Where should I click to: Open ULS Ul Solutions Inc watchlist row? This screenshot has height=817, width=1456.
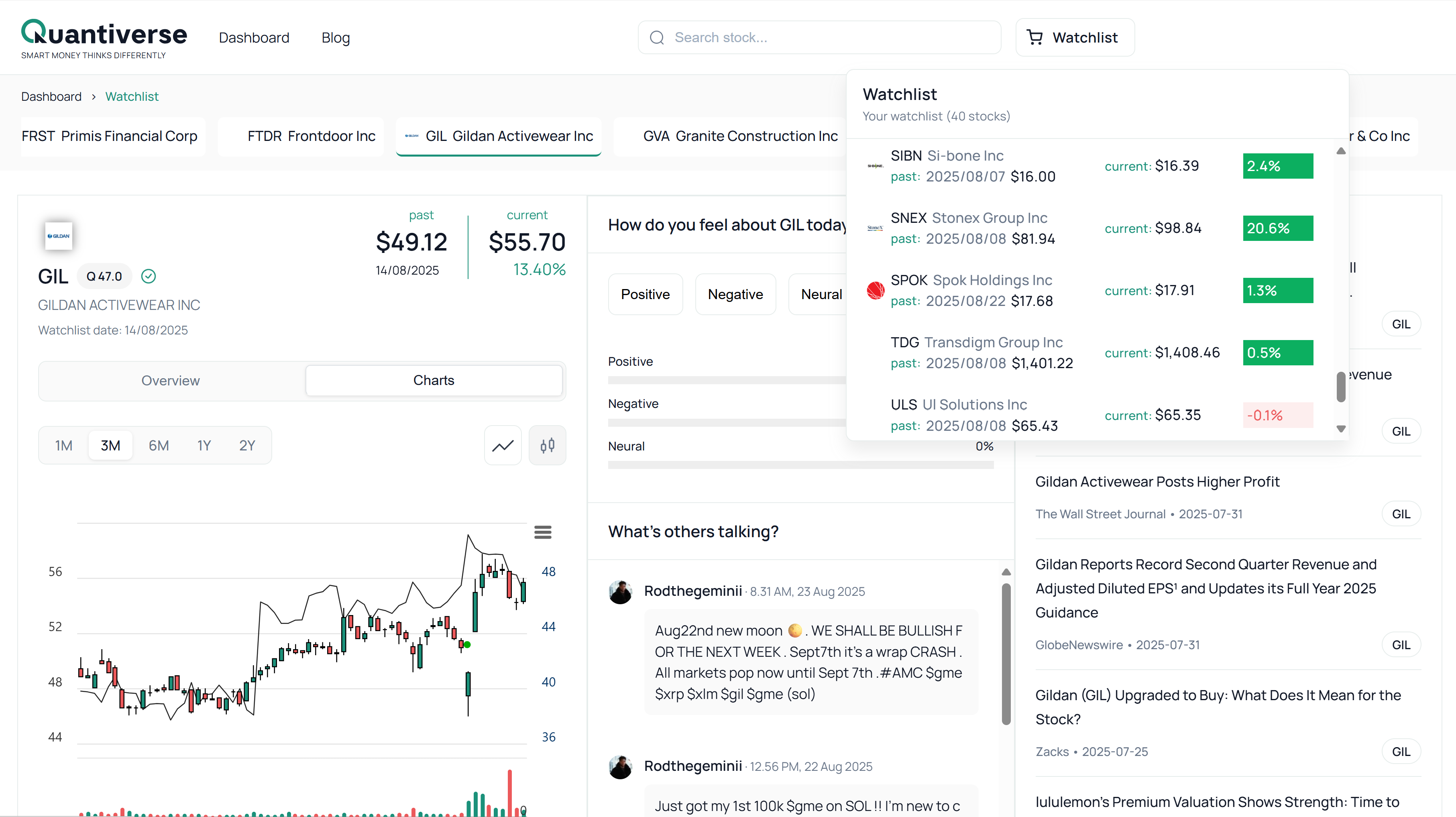pos(1090,415)
